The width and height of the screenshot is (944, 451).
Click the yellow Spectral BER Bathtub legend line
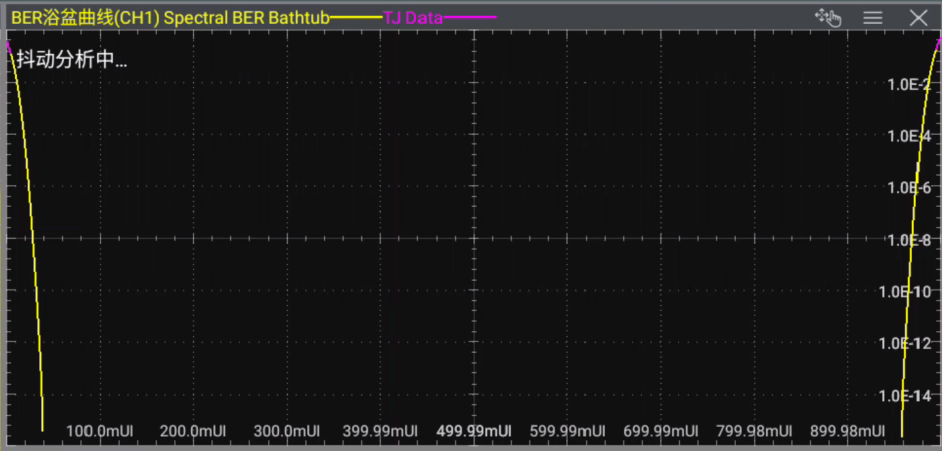pyautogui.click(x=356, y=18)
